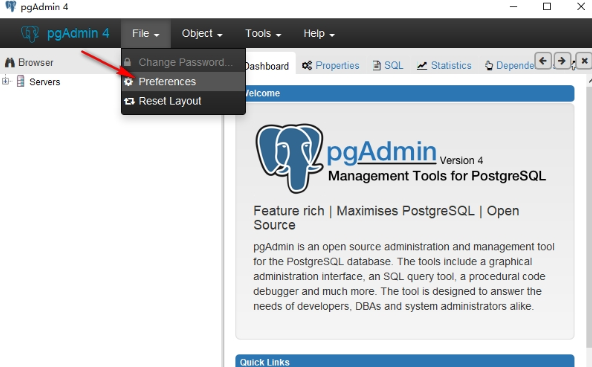Open the Tools dropdown menu
The height and width of the screenshot is (367, 592).
(263, 34)
